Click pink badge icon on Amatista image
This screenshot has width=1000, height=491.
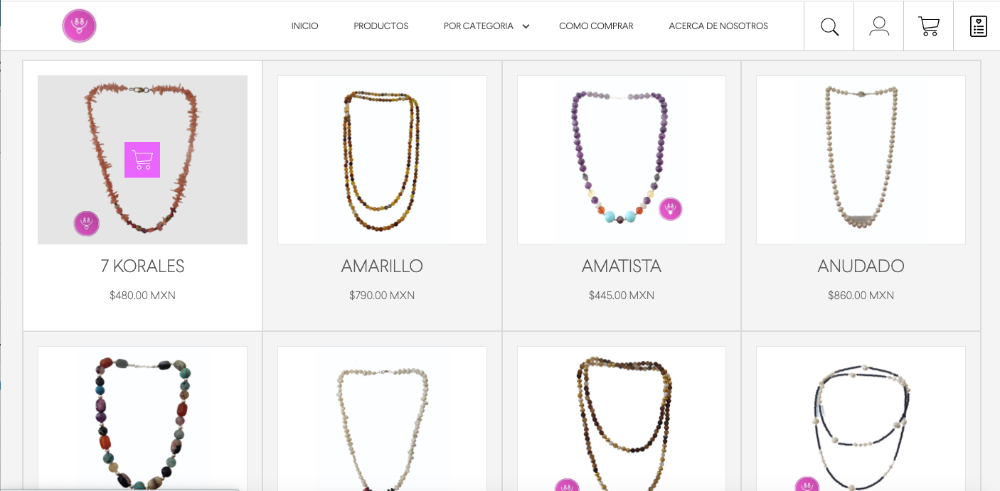coord(670,209)
